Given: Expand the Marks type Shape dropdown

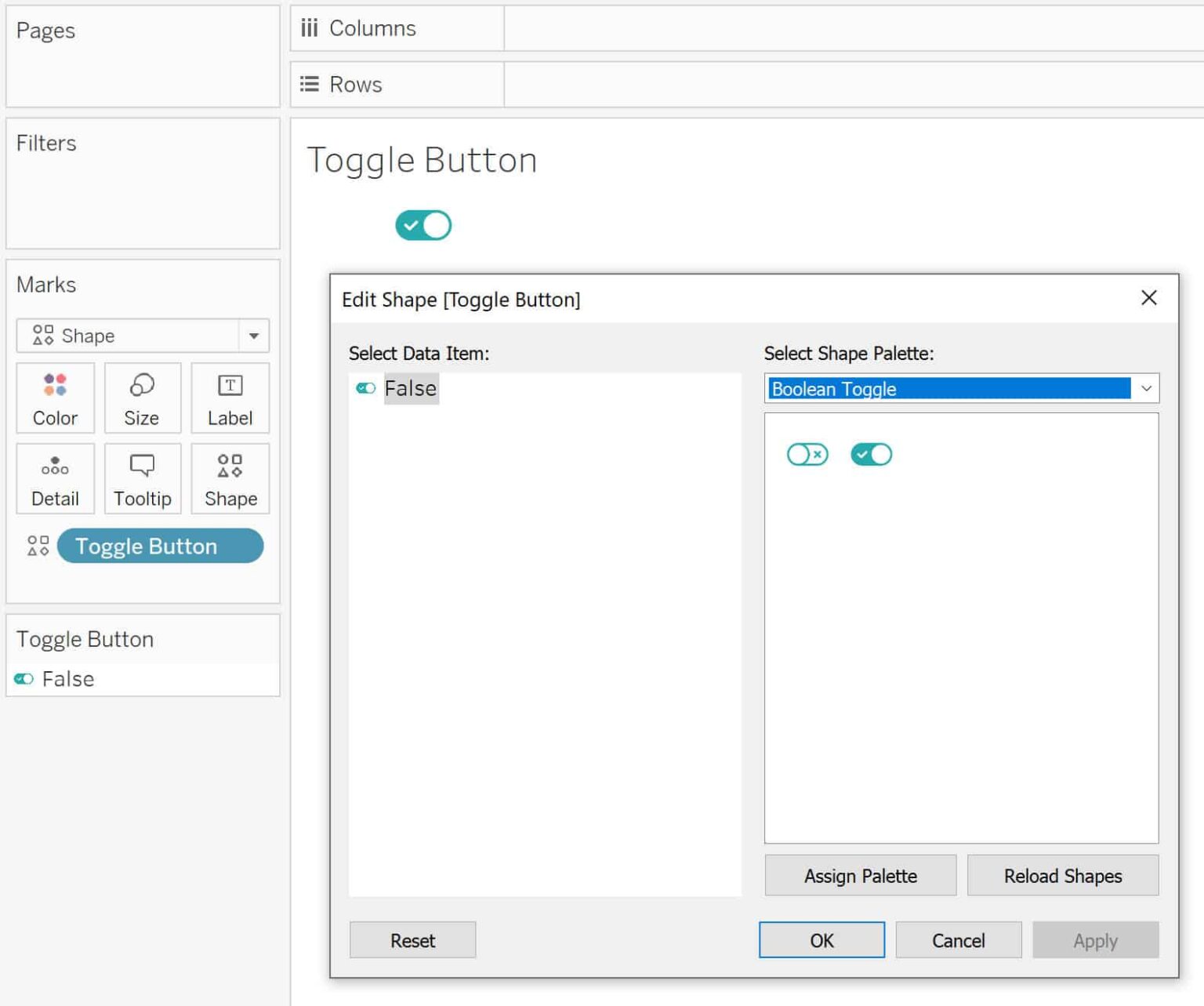Looking at the screenshot, I should pyautogui.click(x=253, y=336).
